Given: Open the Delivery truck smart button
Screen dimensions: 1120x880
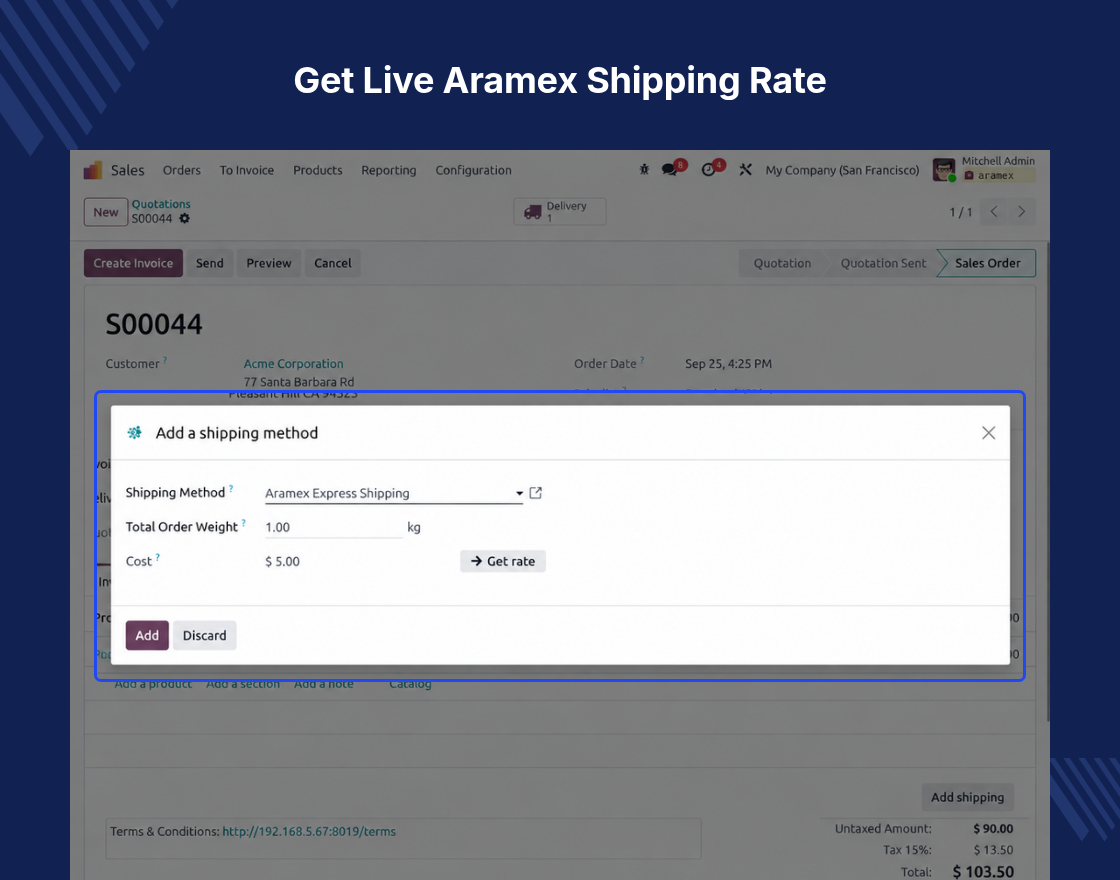Looking at the screenshot, I should (x=560, y=211).
